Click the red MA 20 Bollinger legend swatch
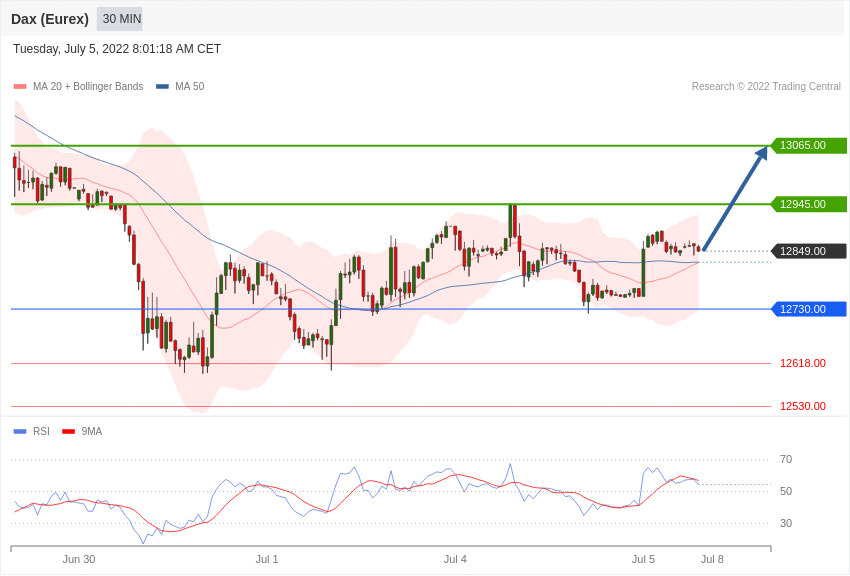The image size is (850, 576). 20,87
